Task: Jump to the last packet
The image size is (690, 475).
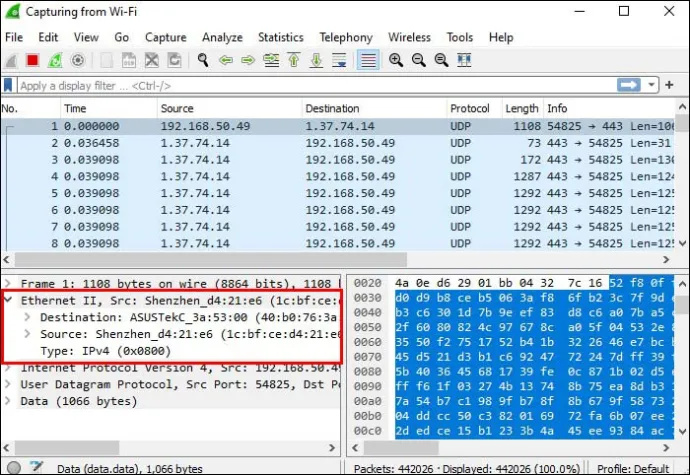Action: (x=316, y=60)
